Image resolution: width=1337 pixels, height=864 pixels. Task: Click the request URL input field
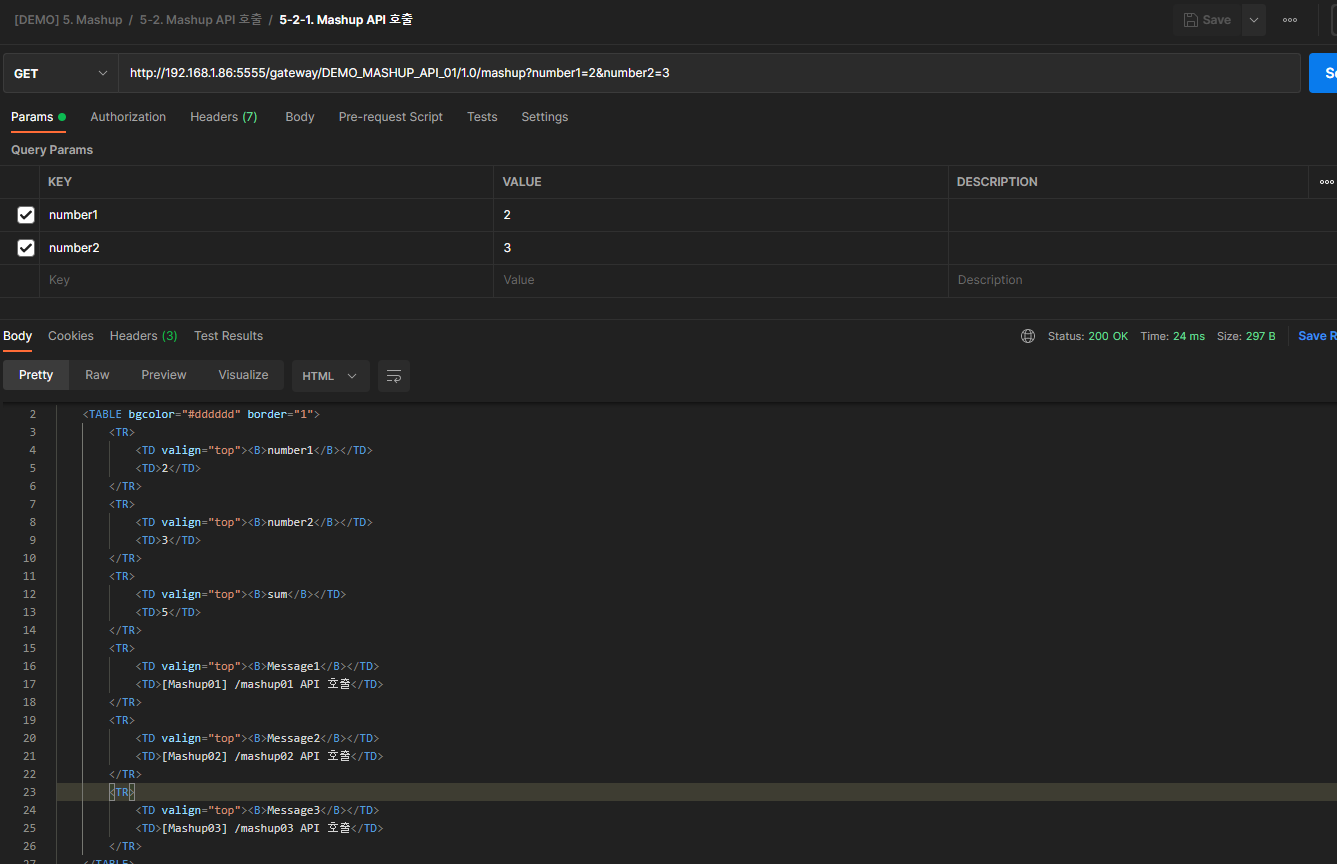point(700,73)
